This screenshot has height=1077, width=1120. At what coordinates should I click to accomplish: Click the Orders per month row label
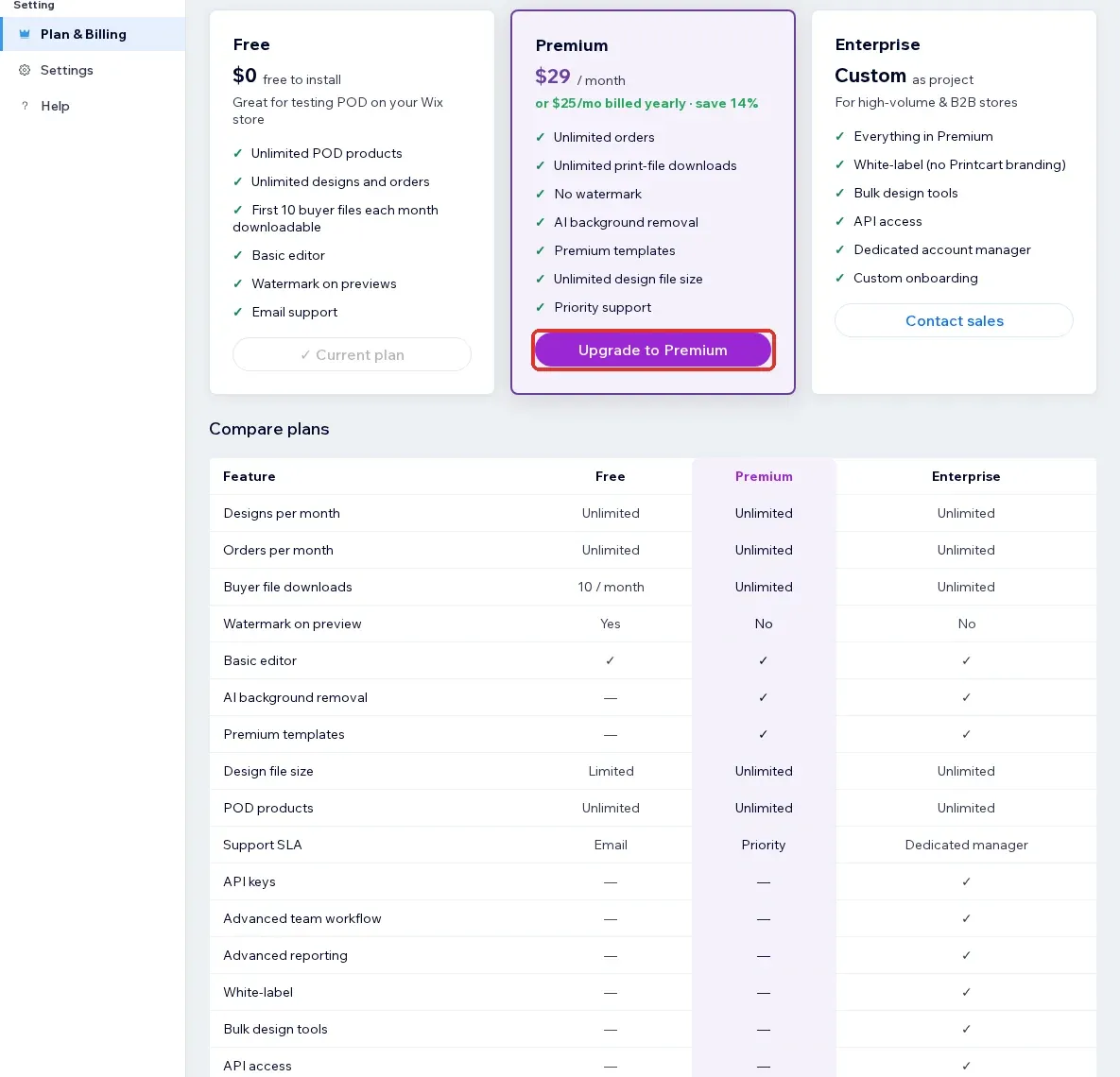(x=278, y=550)
